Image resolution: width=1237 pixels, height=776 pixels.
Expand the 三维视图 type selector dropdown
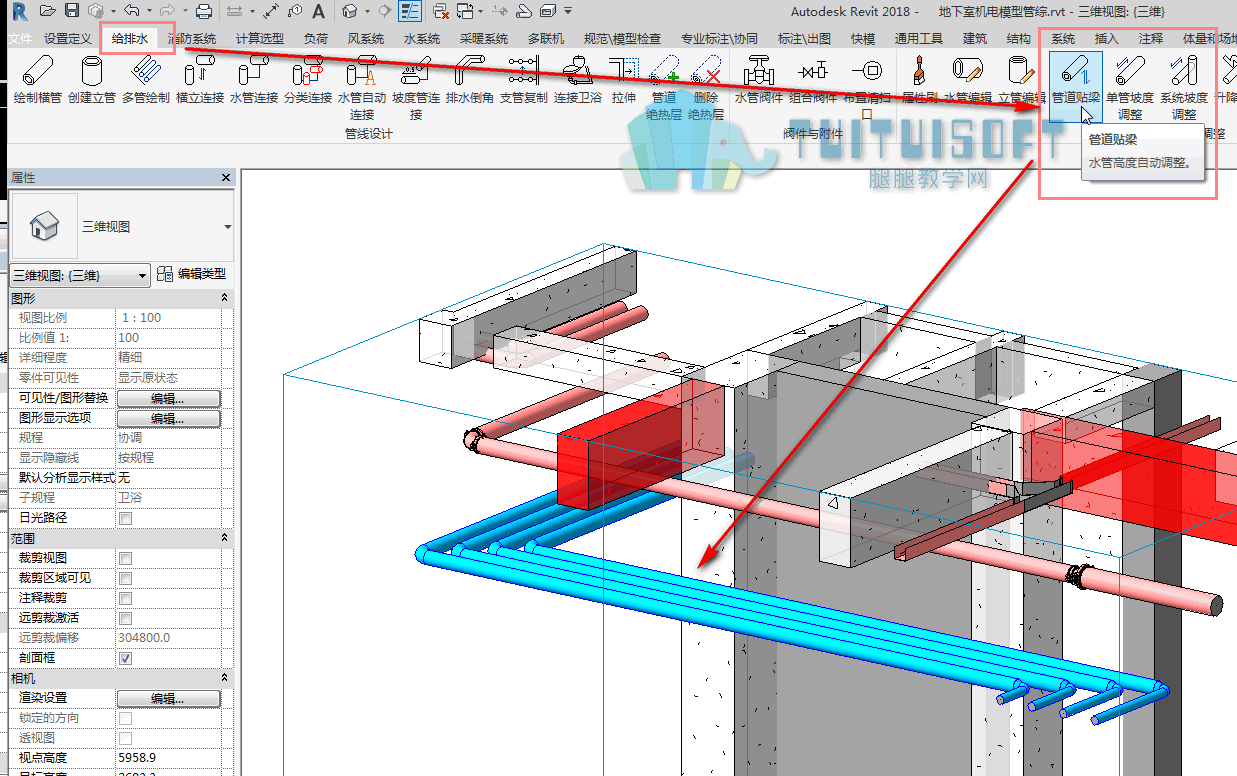tap(228, 227)
